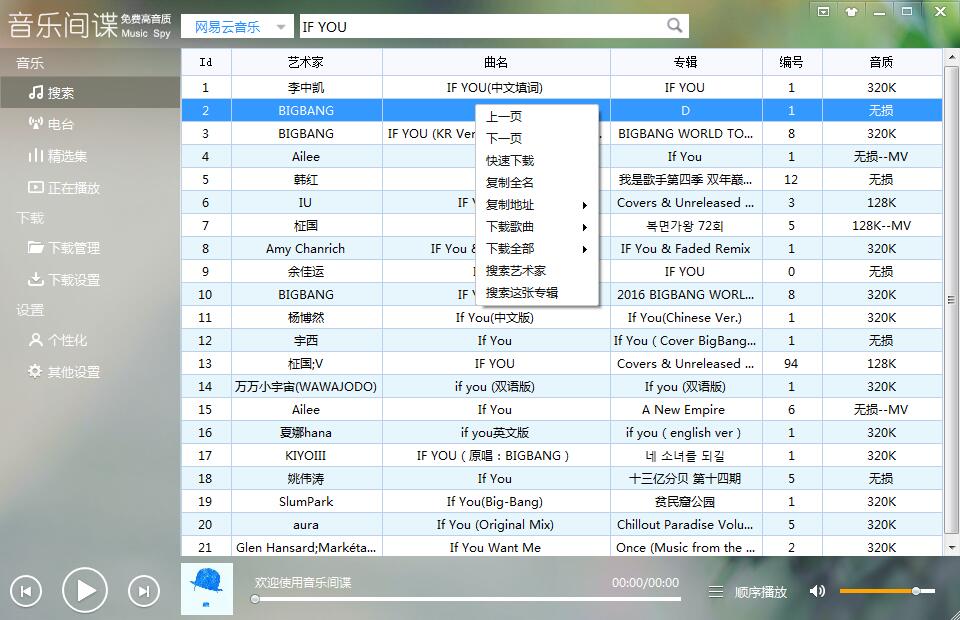Image resolution: width=960 pixels, height=620 pixels.
Task: Open the 网易云音乐 source dropdown
Action: click(x=239, y=27)
